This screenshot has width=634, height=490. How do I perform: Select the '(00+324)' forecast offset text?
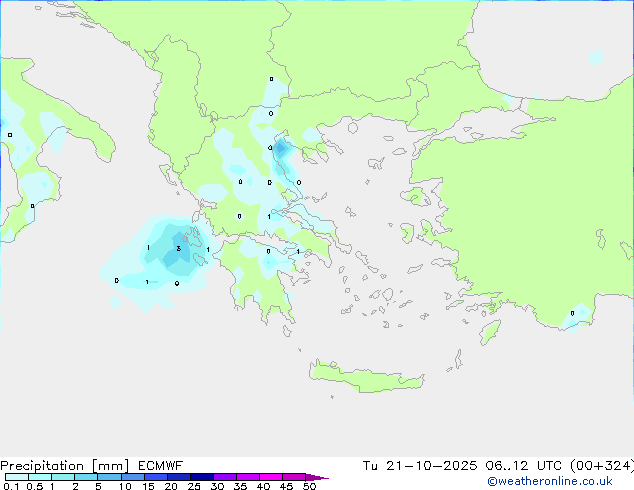tap(602, 466)
